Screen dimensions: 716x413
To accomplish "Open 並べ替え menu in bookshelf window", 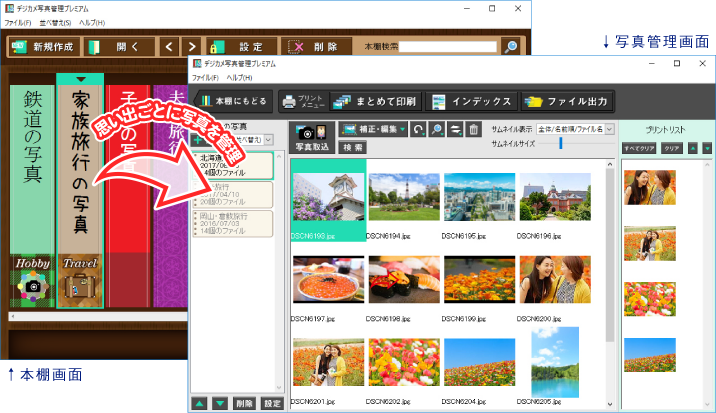I will pos(55,22).
